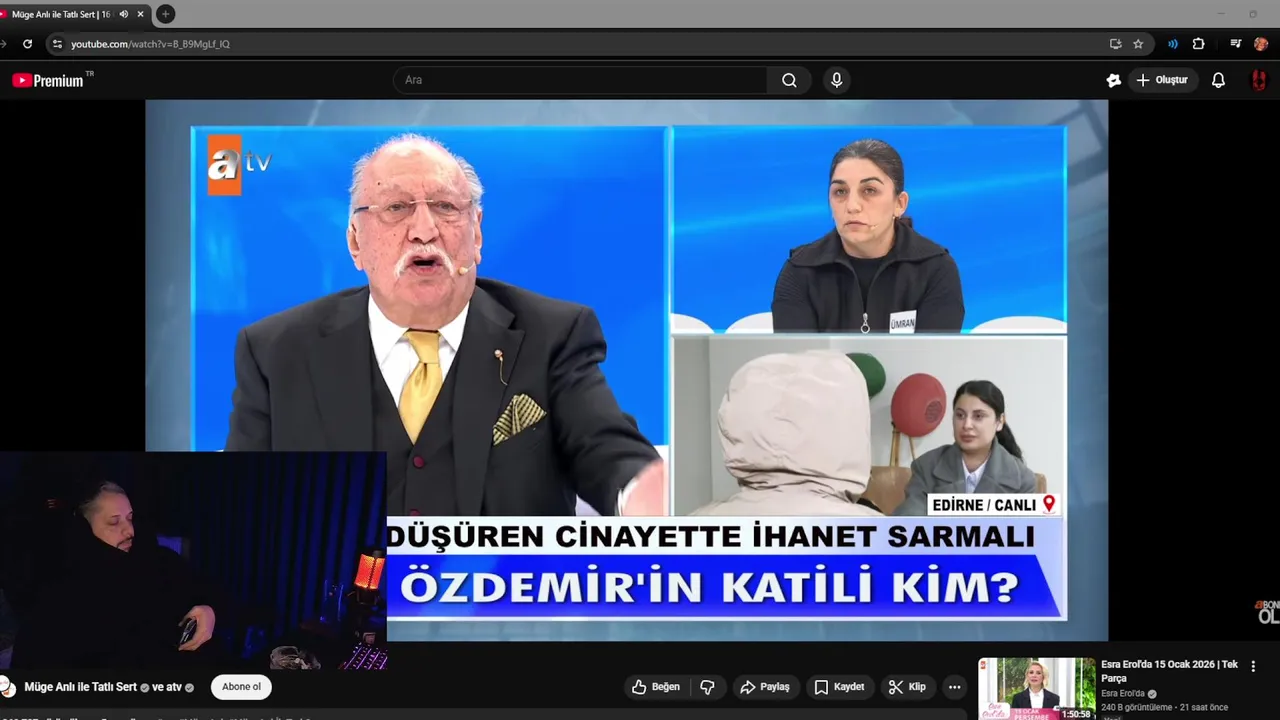Focus the Ara search field
This screenshot has height=720, width=1280.
click(581, 80)
